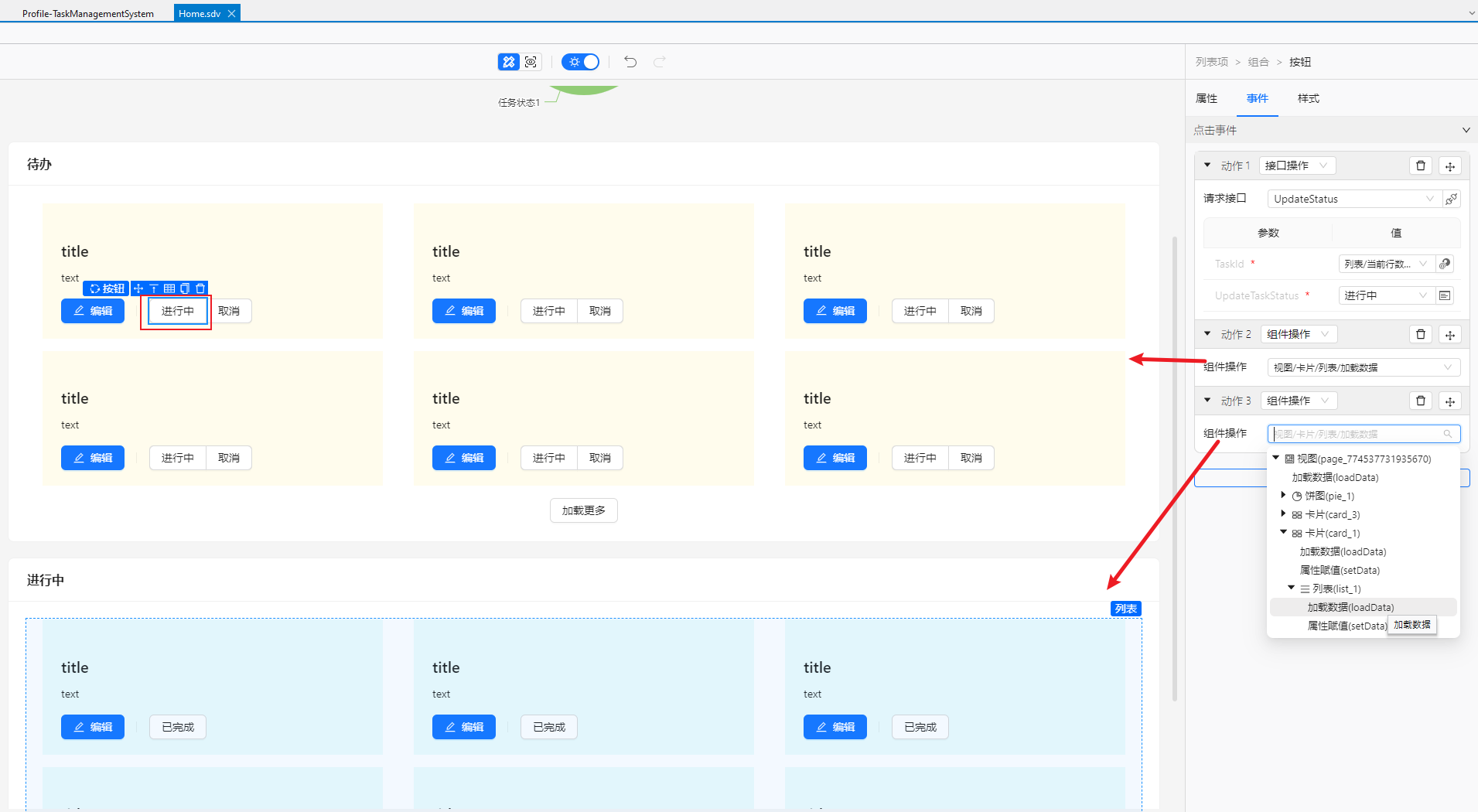Collapse the 点击事件 section

point(1466,130)
